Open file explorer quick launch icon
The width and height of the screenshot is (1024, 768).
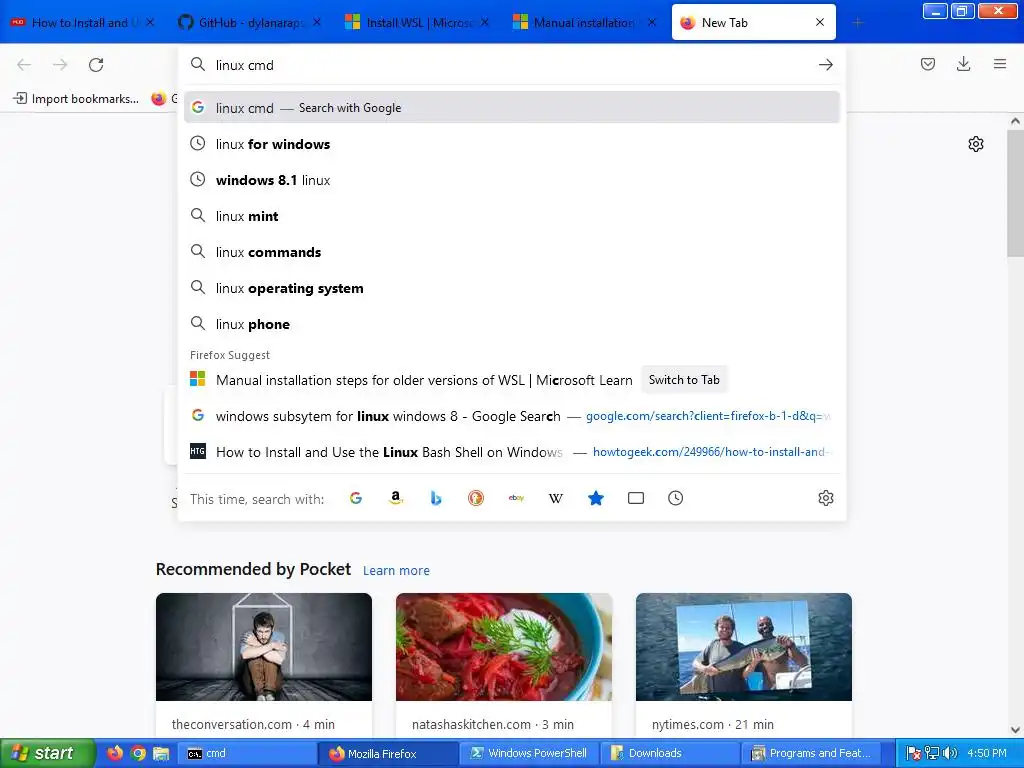pos(161,753)
